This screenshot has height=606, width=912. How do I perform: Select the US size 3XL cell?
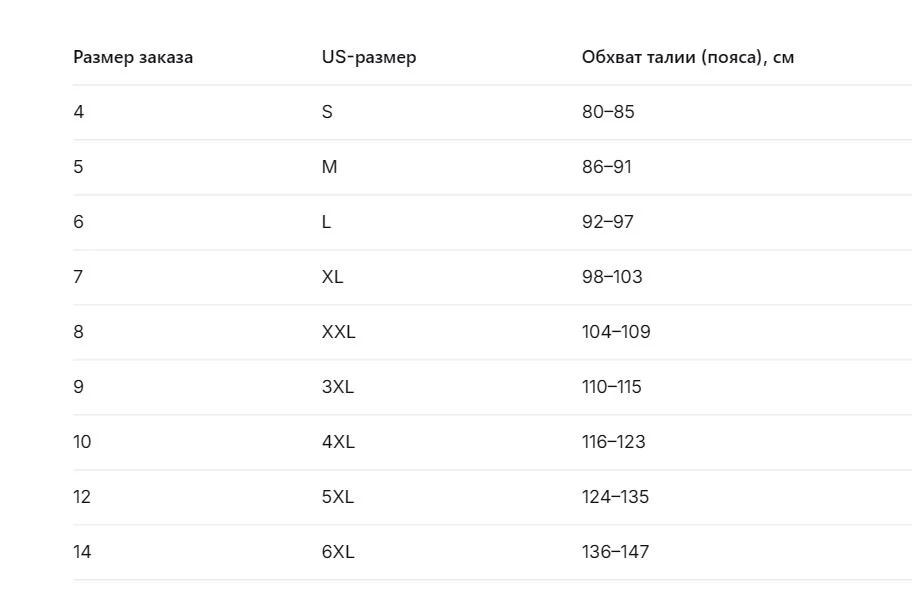click(x=337, y=387)
